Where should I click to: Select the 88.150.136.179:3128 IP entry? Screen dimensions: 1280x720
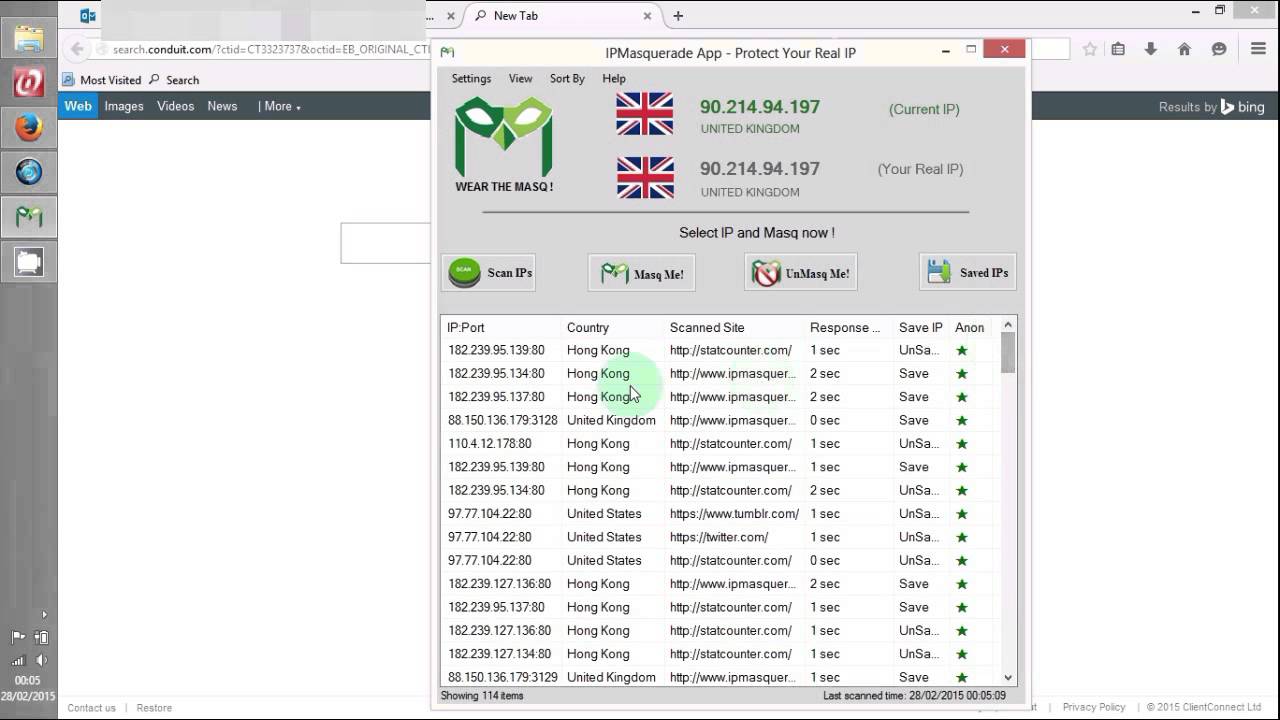tap(503, 420)
